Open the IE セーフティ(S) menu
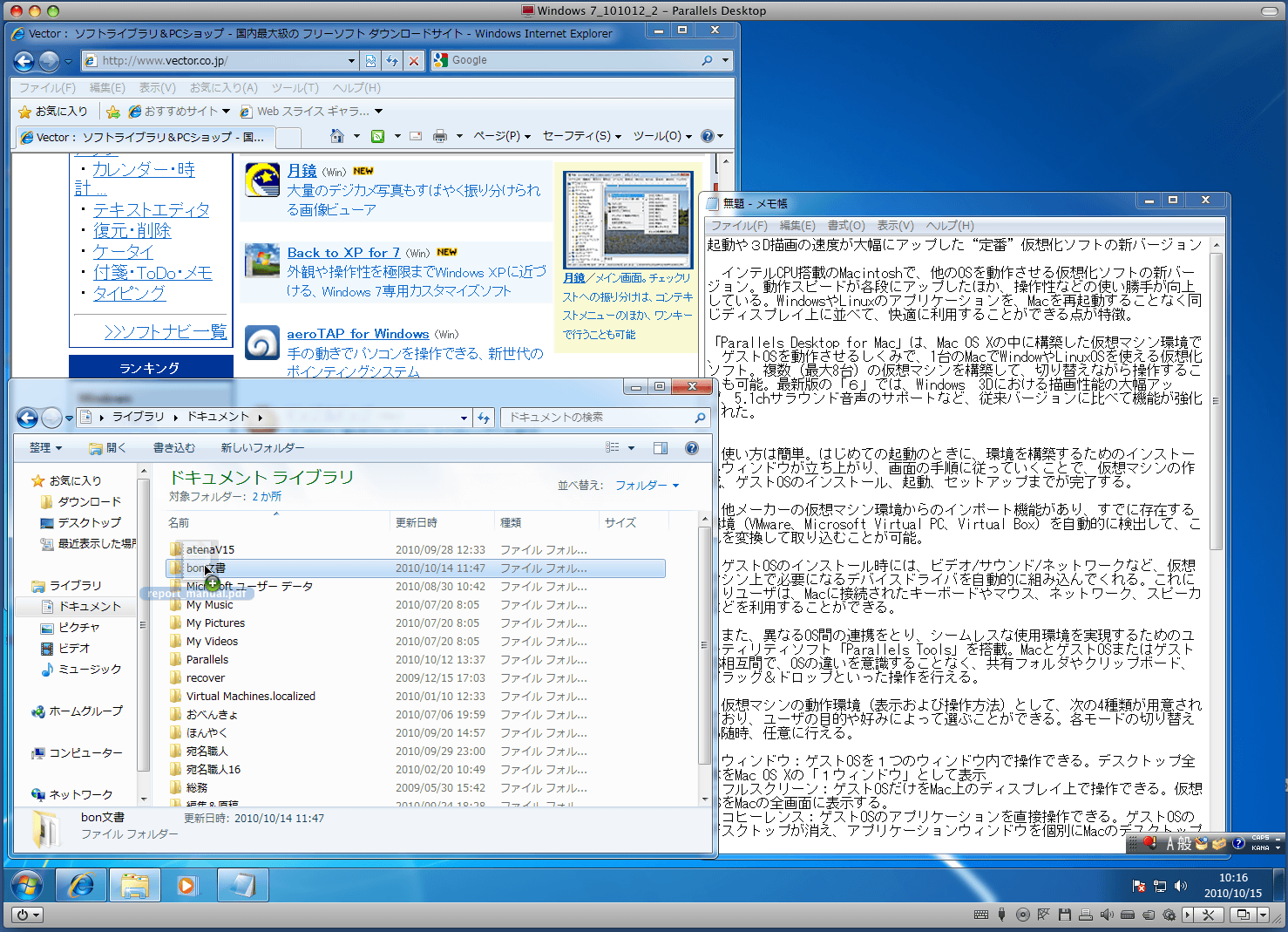 [582, 136]
